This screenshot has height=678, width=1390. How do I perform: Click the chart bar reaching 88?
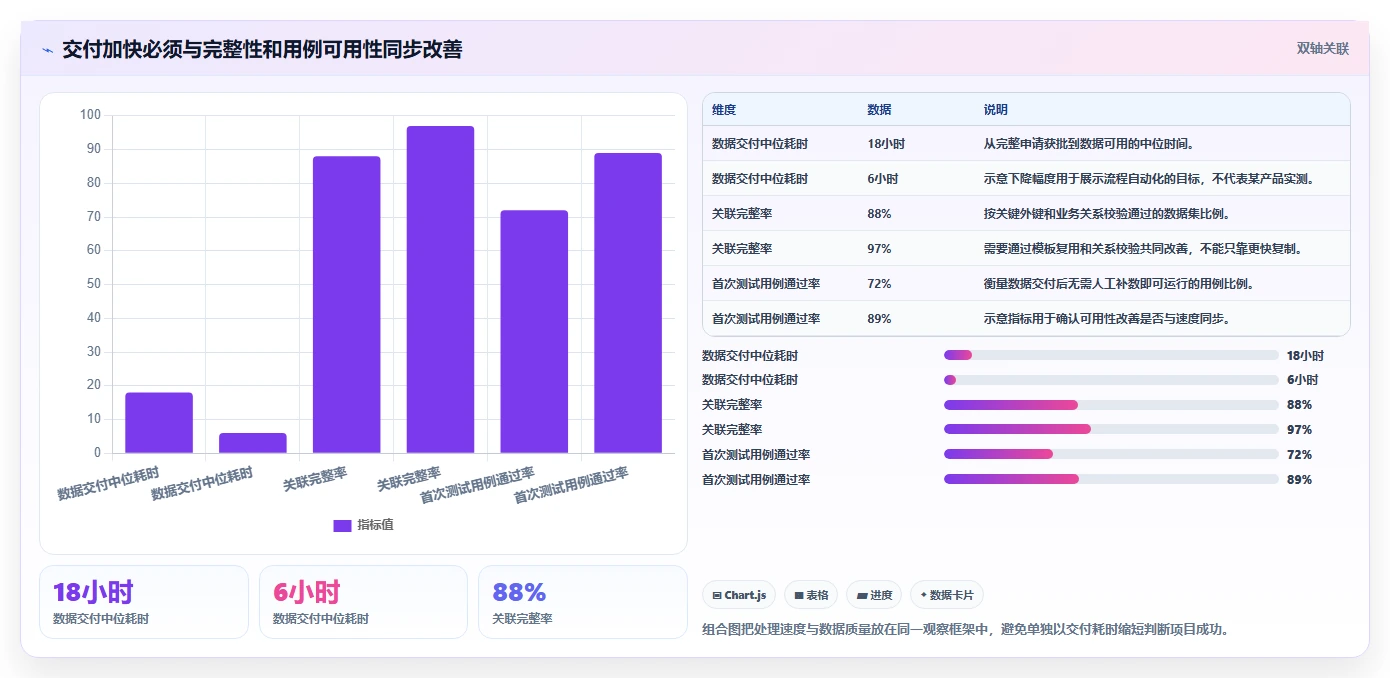(x=347, y=305)
